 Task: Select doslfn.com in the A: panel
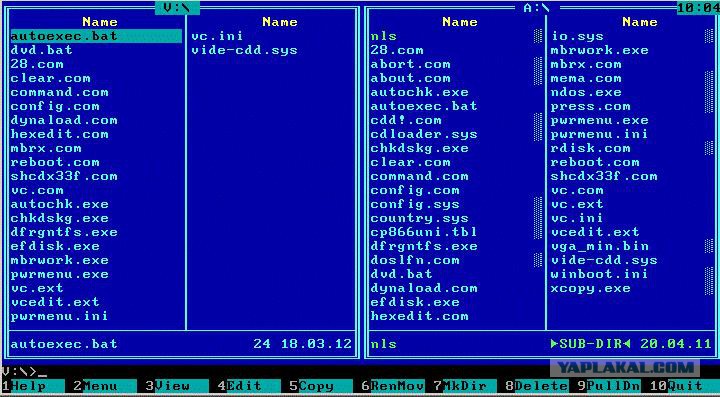[x=415, y=260]
